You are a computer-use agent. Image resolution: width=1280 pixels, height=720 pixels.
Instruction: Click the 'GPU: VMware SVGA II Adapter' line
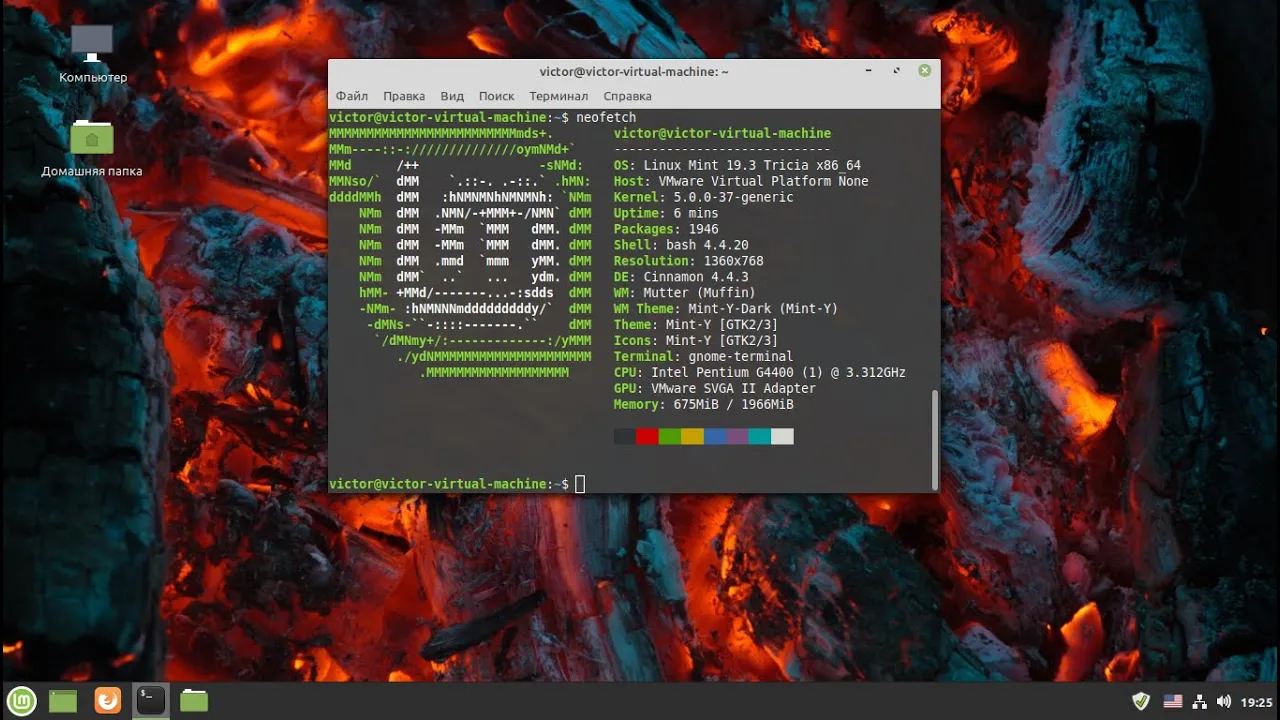point(715,389)
